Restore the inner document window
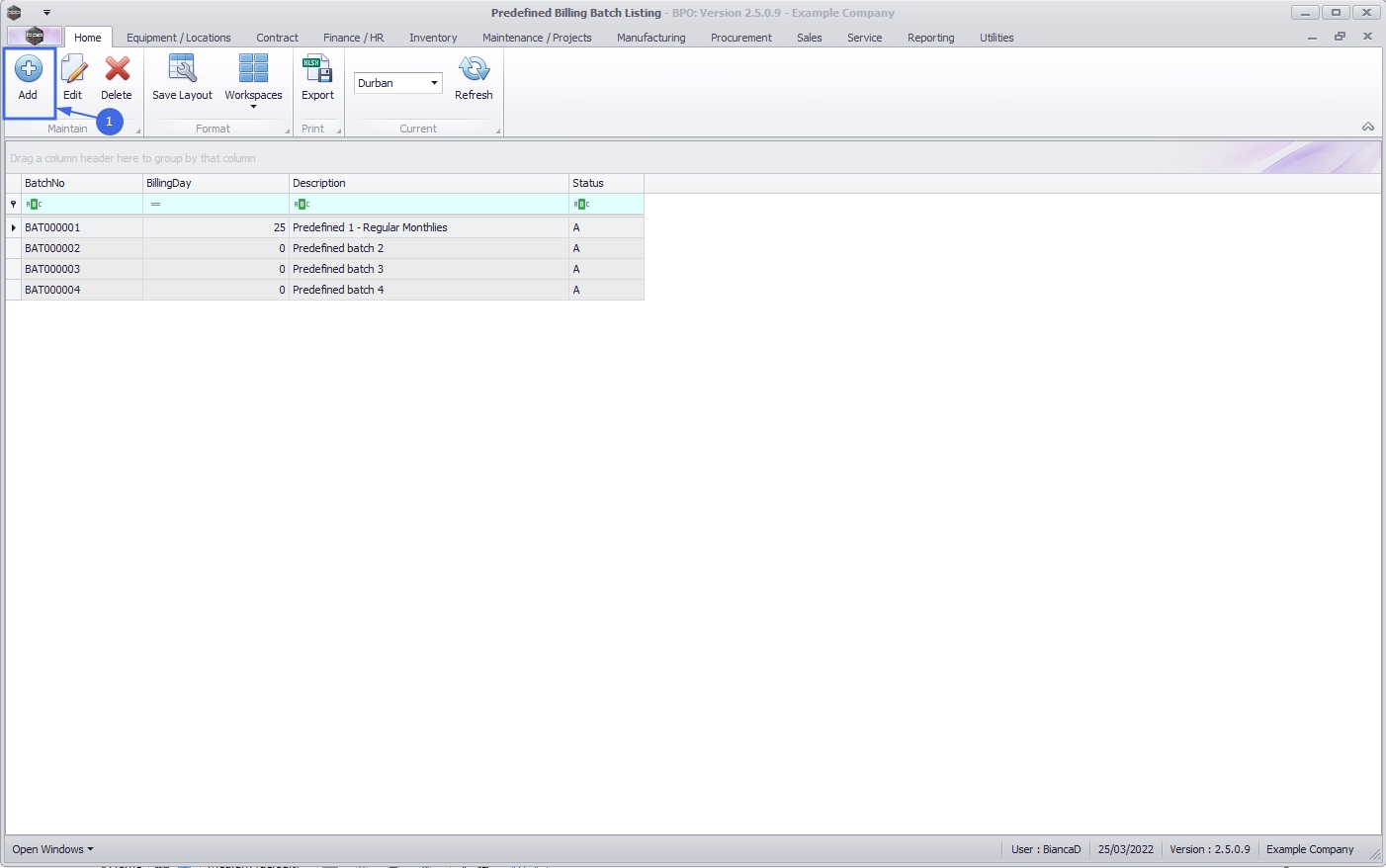The height and width of the screenshot is (868, 1386). click(1340, 37)
